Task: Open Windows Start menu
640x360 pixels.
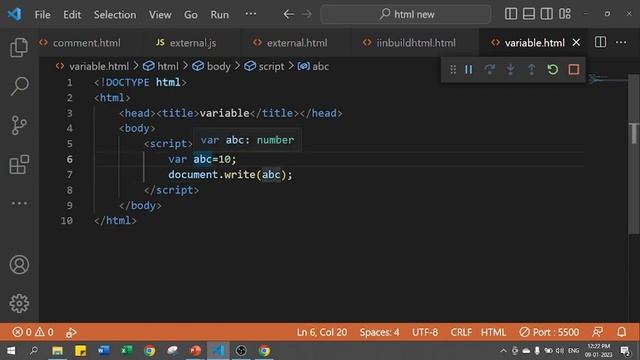Action: tap(11, 351)
